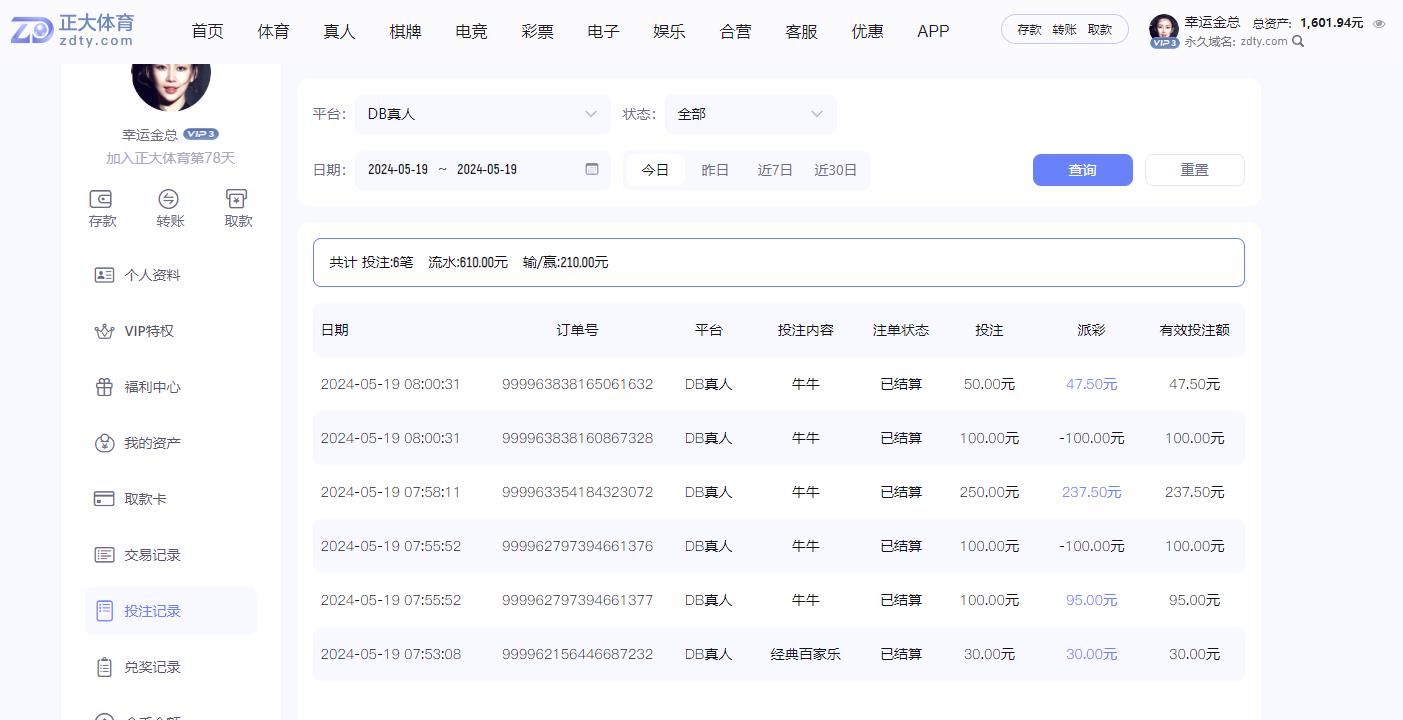
Task: Expand the 状态 全部 dropdown
Action: (x=750, y=114)
